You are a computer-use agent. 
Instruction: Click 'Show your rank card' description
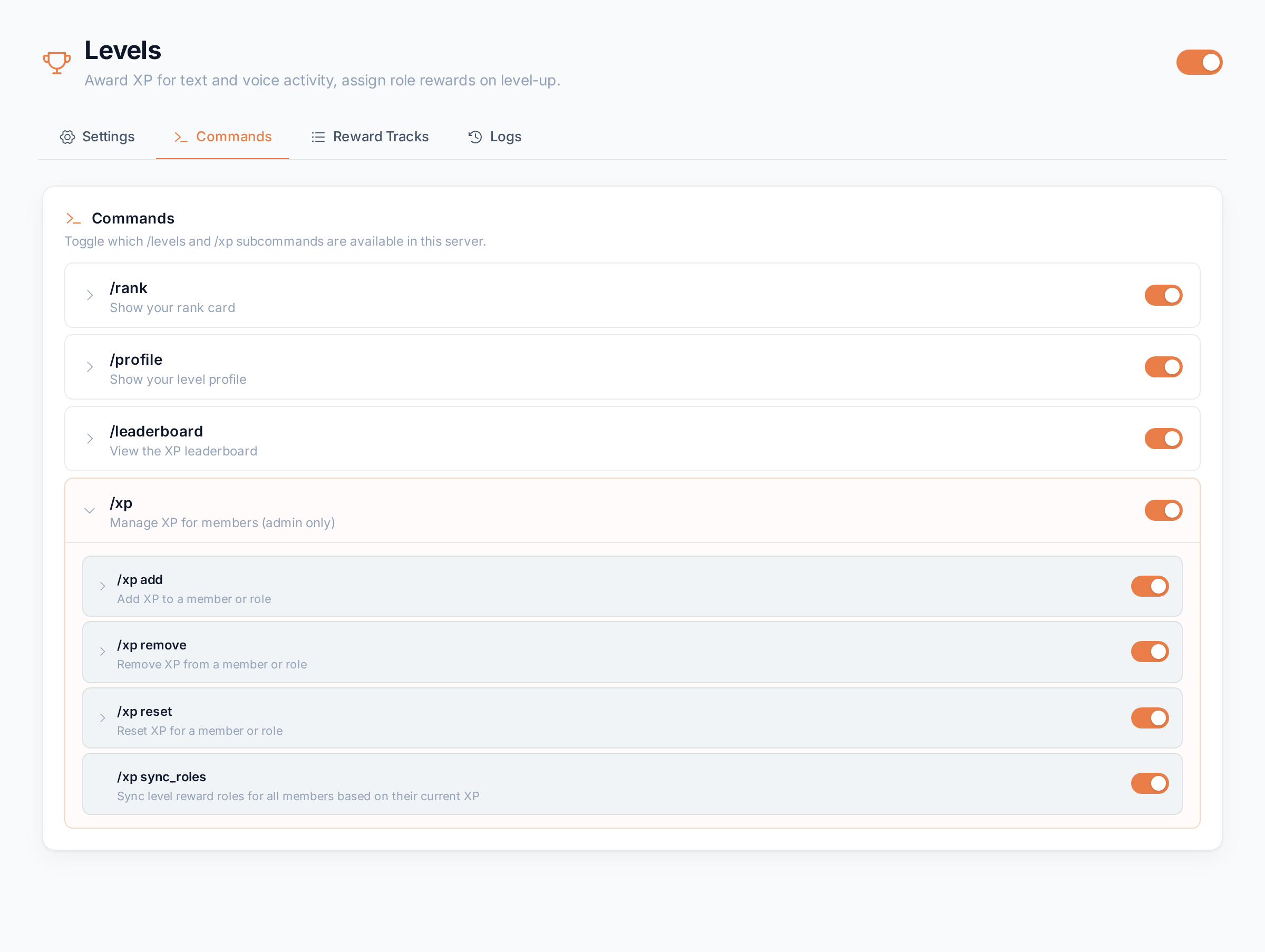[x=172, y=308]
